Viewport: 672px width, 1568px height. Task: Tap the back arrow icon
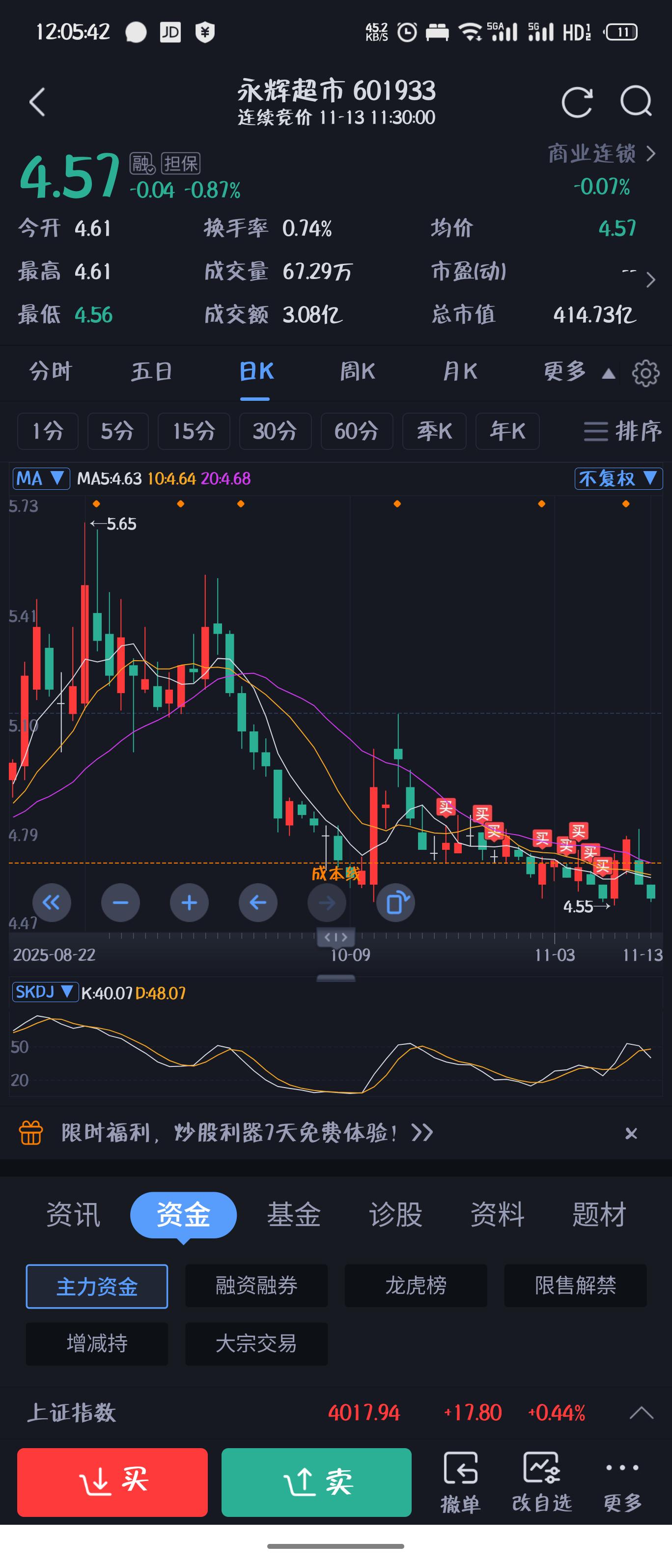point(37,102)
